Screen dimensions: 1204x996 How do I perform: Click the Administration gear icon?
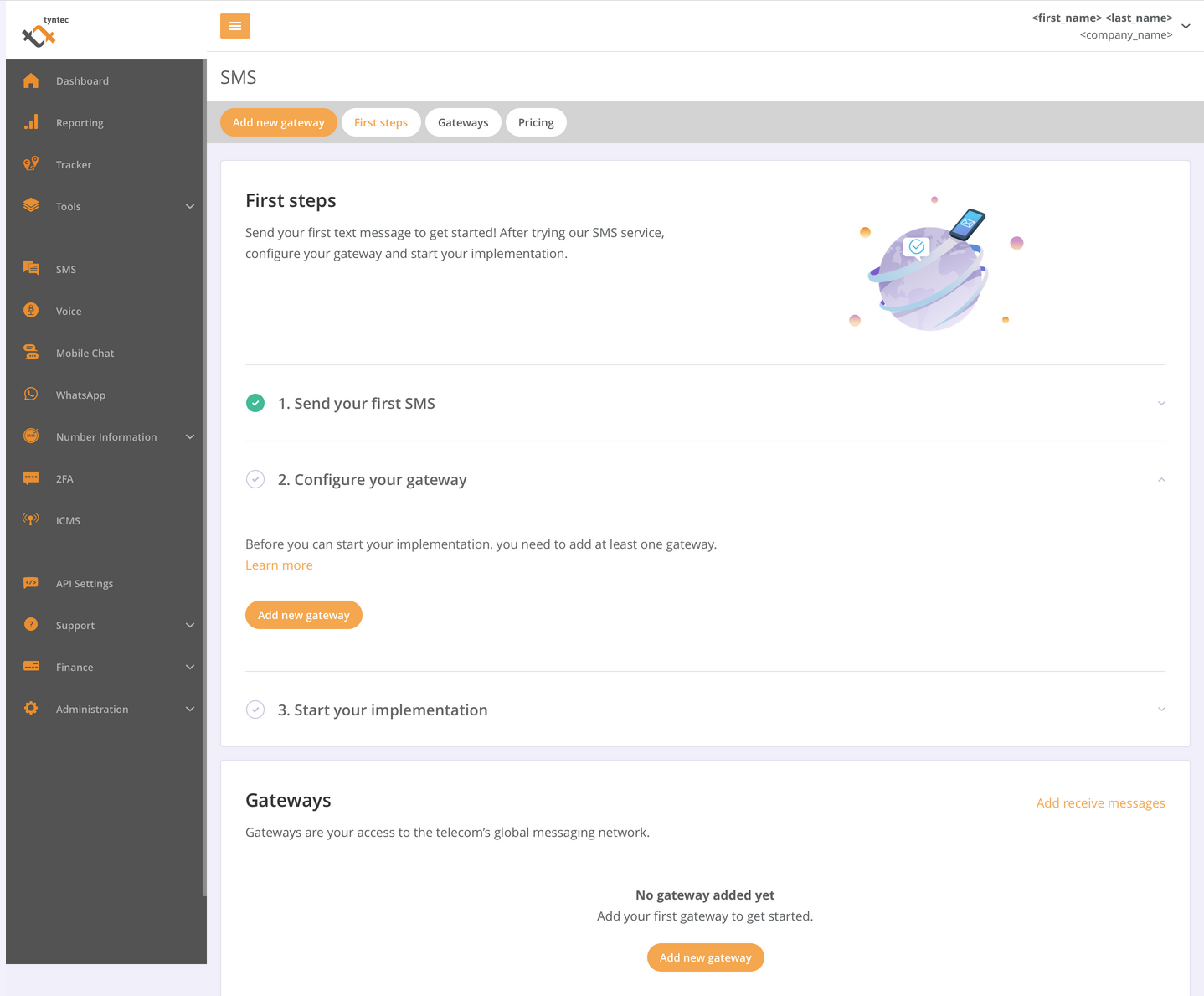[31, 708]
